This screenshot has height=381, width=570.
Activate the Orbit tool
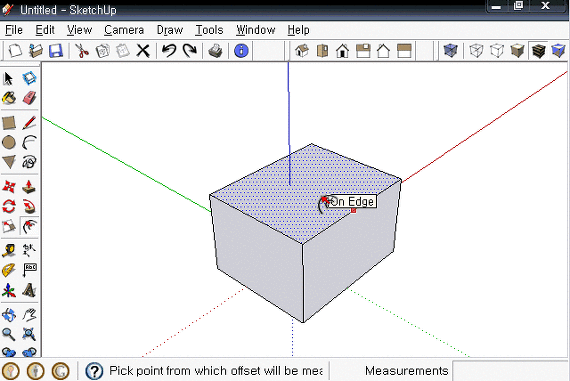point(9,315)
